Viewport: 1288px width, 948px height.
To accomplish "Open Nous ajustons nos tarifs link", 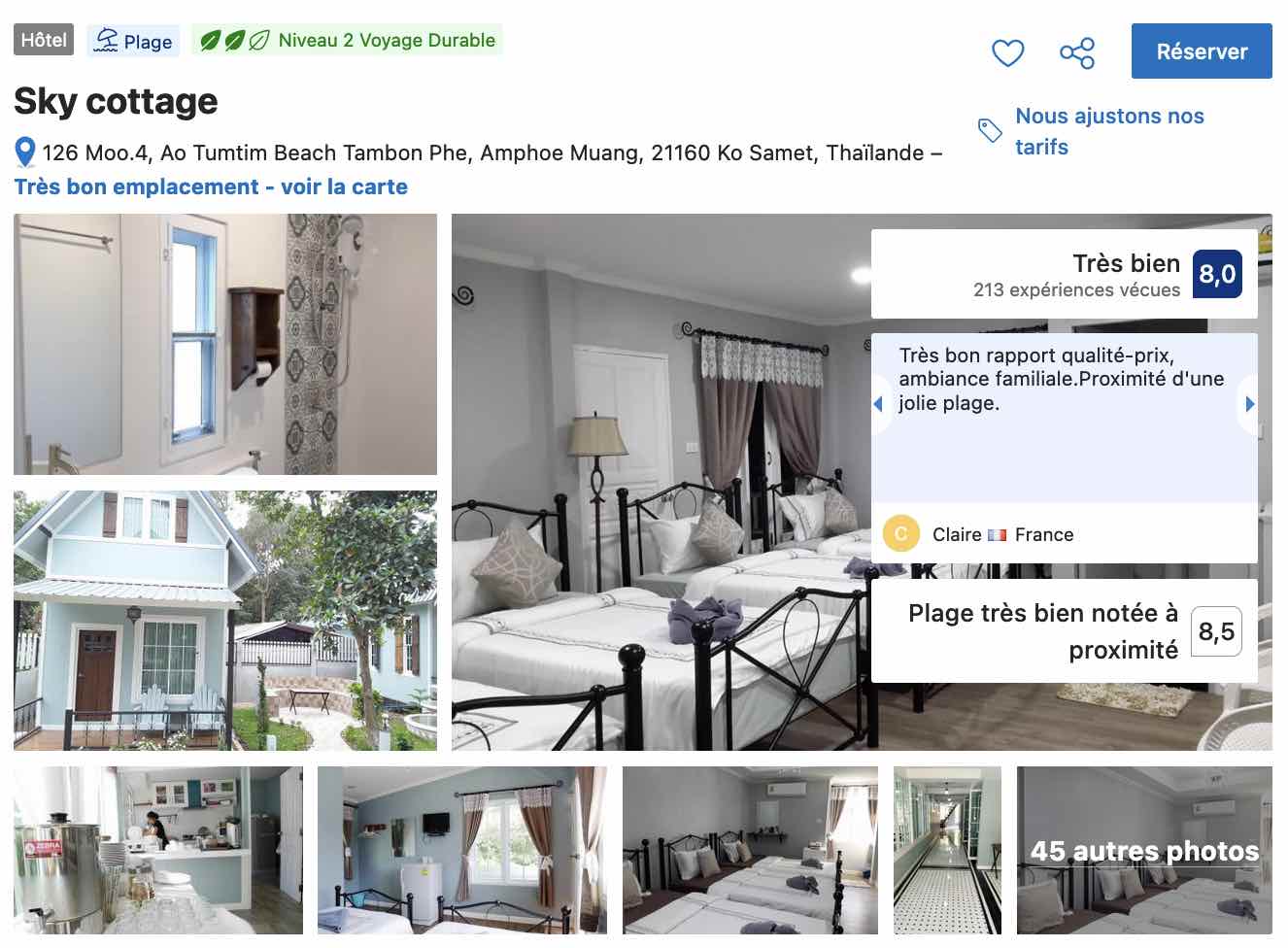I will [1109, 131].
